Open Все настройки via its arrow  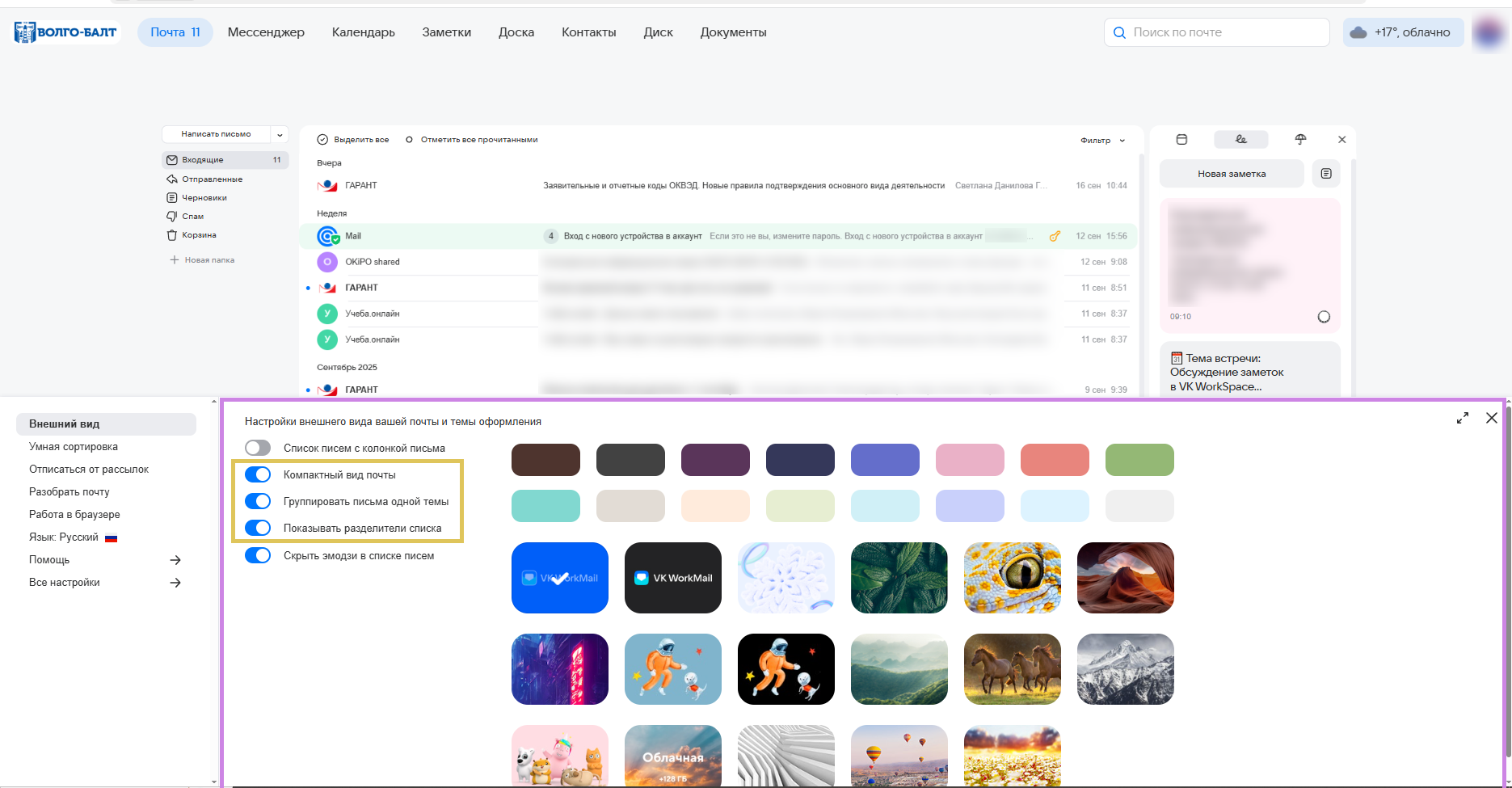pyautogui.click(x=175, y=583)
